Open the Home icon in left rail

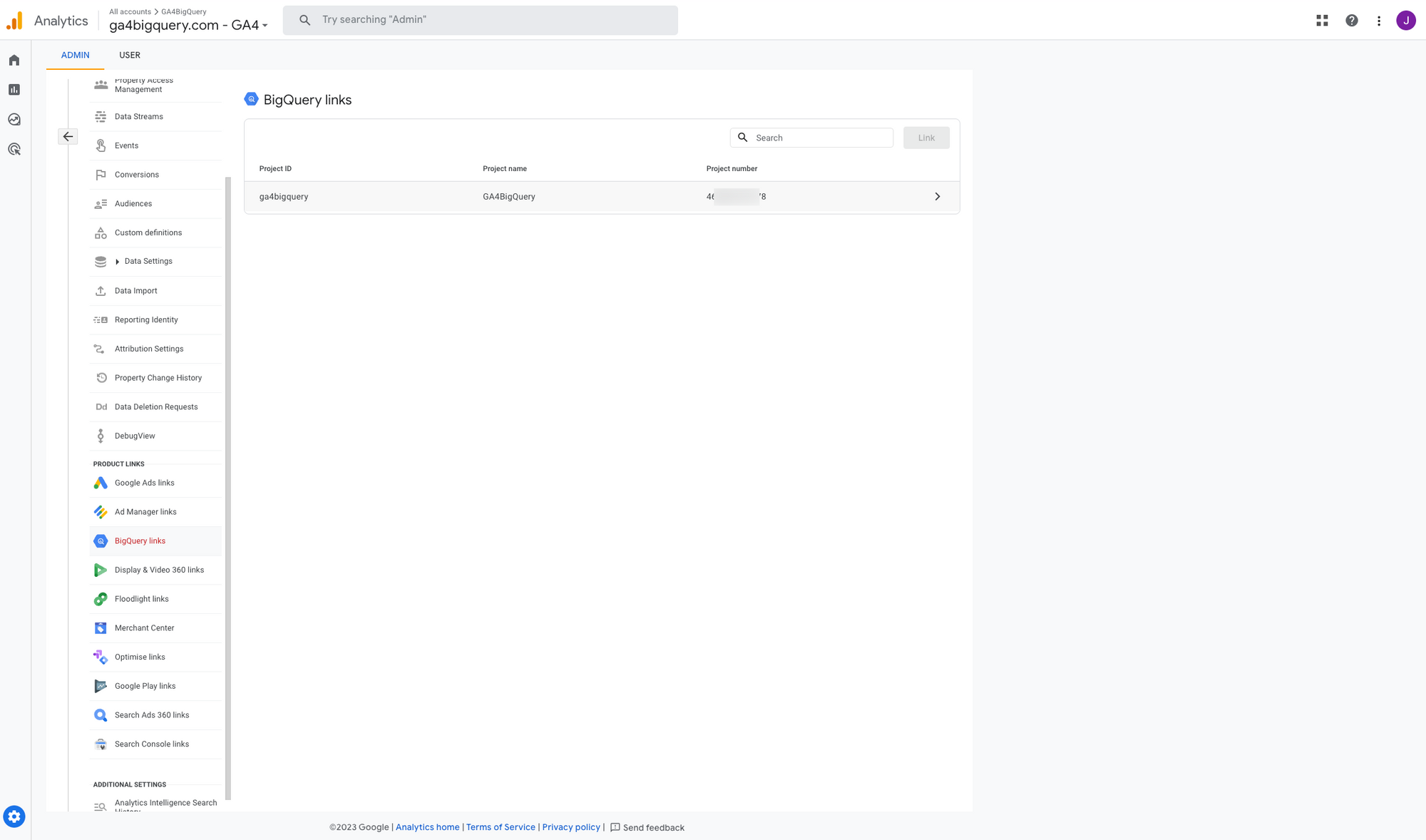(x=14, y=60)
